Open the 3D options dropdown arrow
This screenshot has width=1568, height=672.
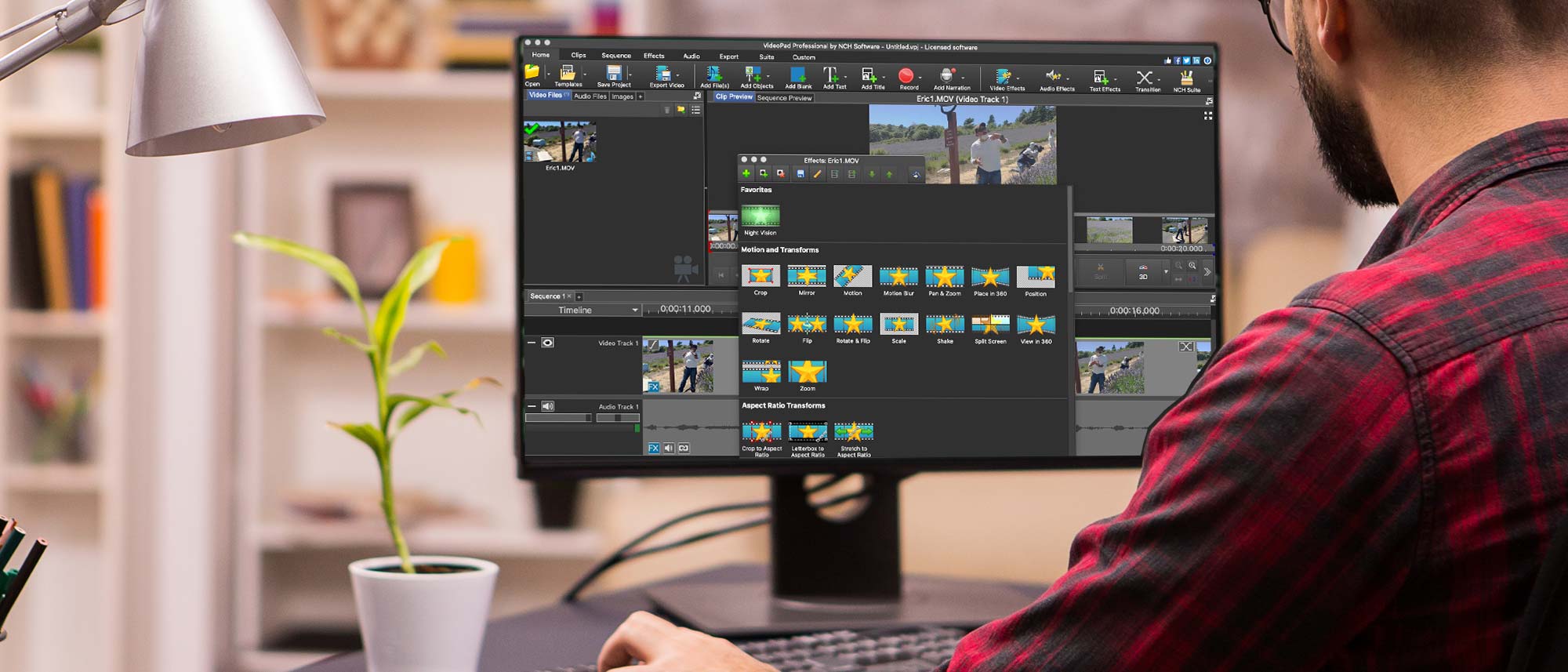[x=1166, y=272]
